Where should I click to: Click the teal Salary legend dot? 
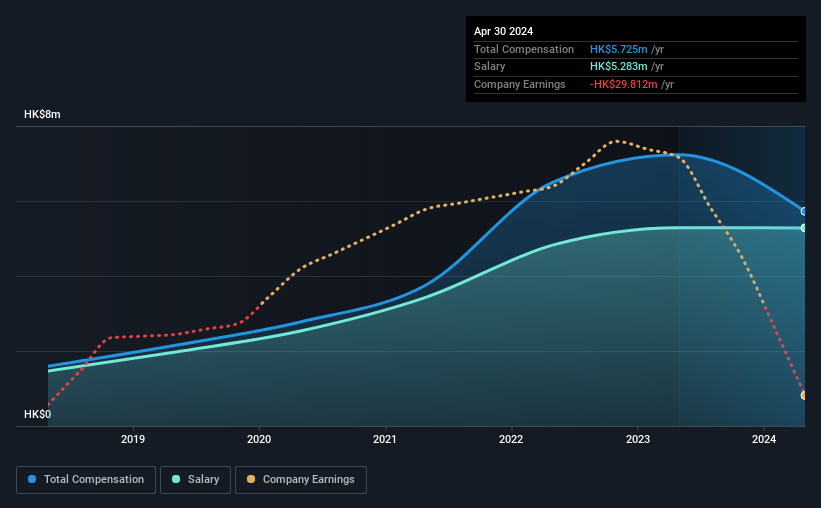pos(176,479)
